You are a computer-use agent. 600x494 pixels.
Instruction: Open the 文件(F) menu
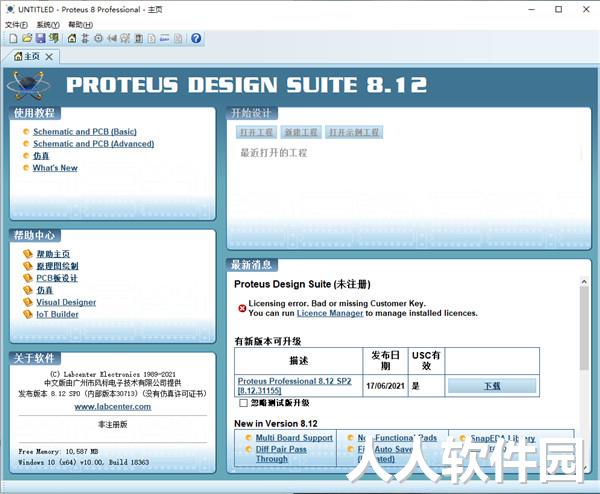16,25
